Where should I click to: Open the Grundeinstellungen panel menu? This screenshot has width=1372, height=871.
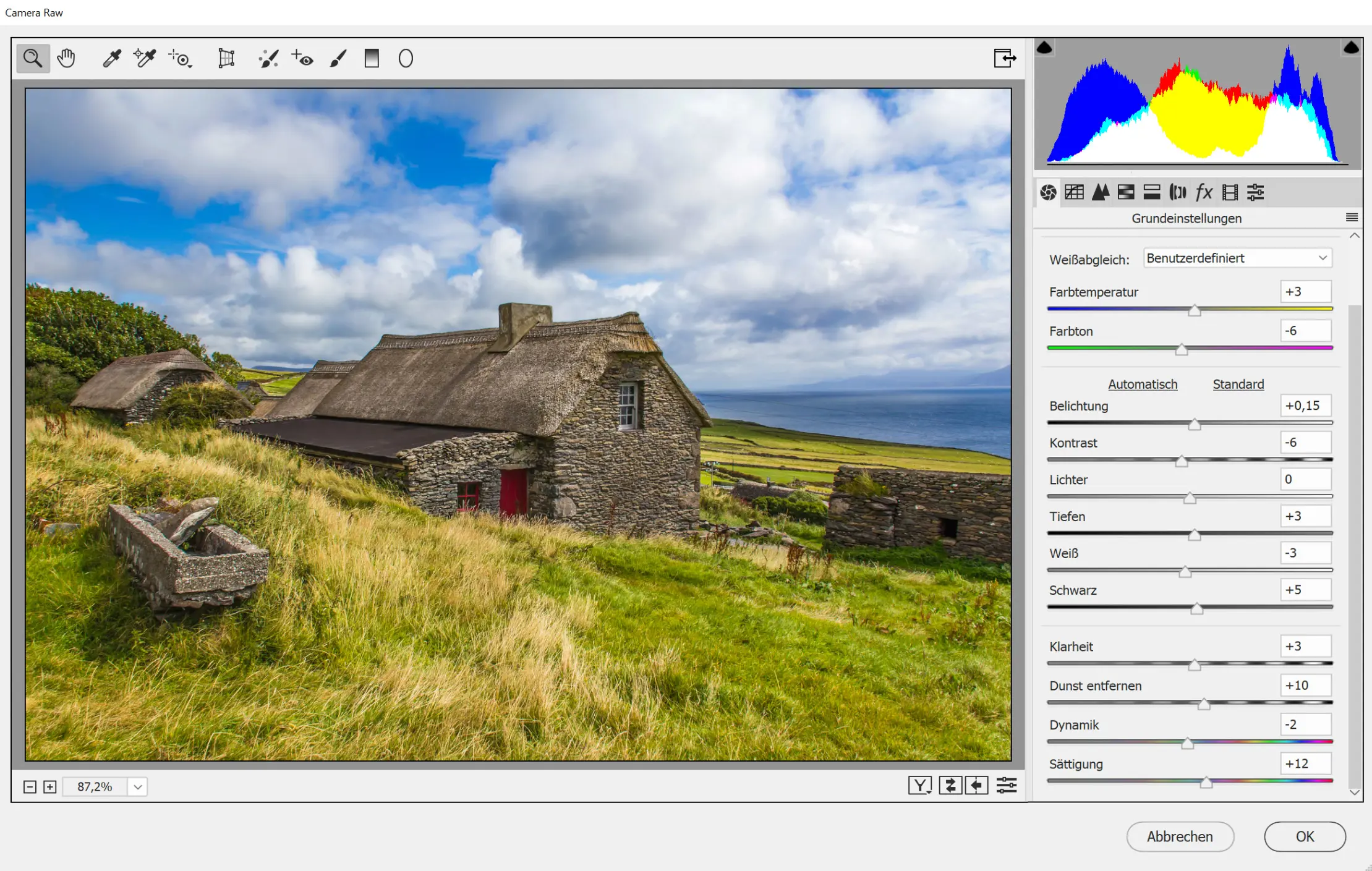click(1352, 218)
